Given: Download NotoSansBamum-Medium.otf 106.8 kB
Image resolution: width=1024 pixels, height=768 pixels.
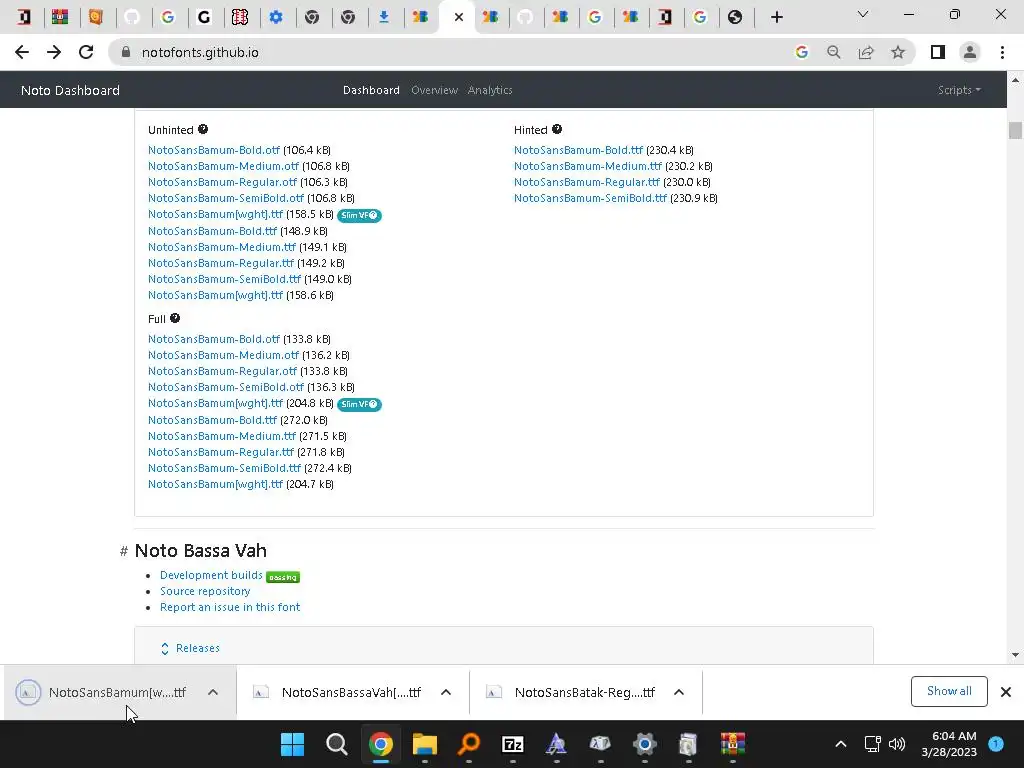Looking at the screenshot, I should point(223,166).
